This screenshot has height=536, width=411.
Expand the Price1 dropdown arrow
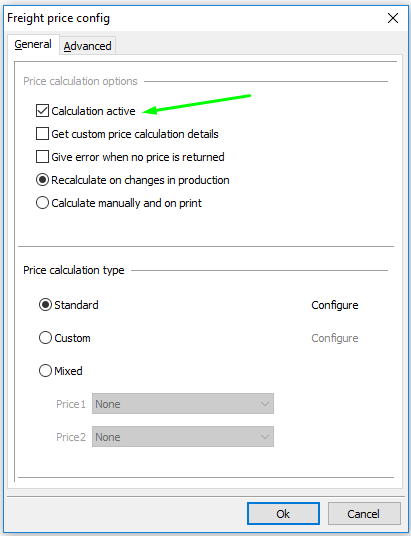[265, 404]
